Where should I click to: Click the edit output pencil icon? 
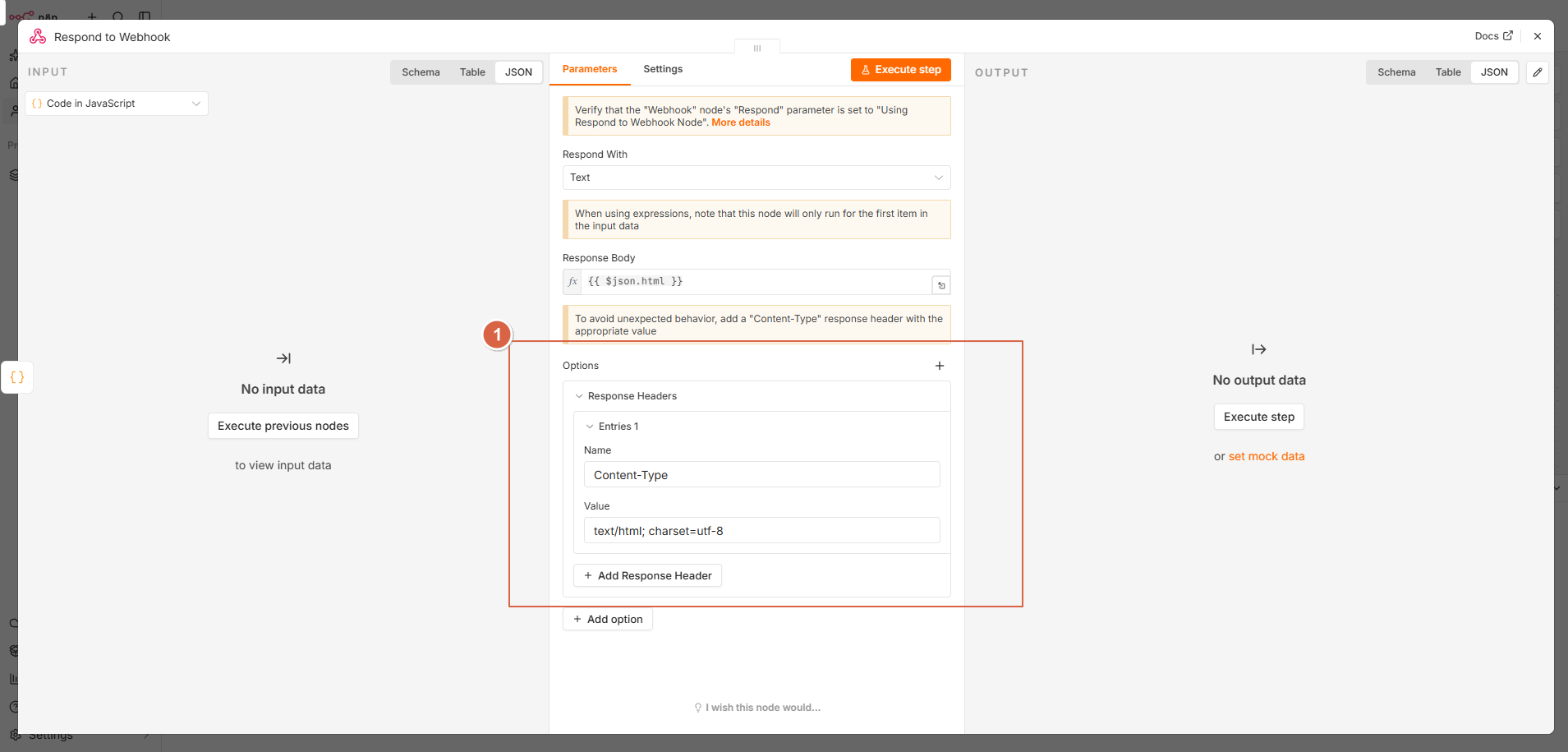pyautogui.click(x=1538, y=72)
